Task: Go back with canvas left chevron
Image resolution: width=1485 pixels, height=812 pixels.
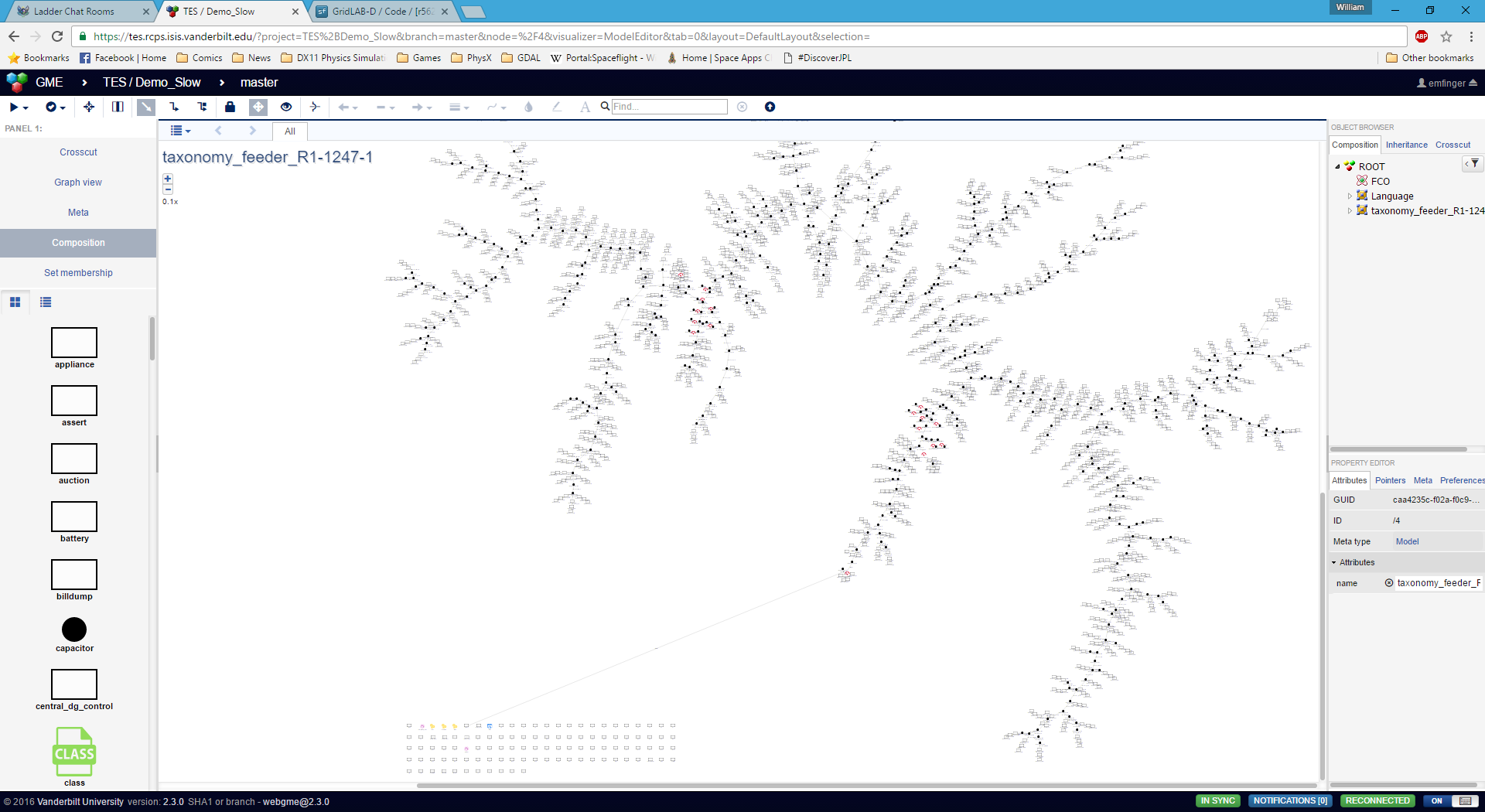Action: coord(218,131)
